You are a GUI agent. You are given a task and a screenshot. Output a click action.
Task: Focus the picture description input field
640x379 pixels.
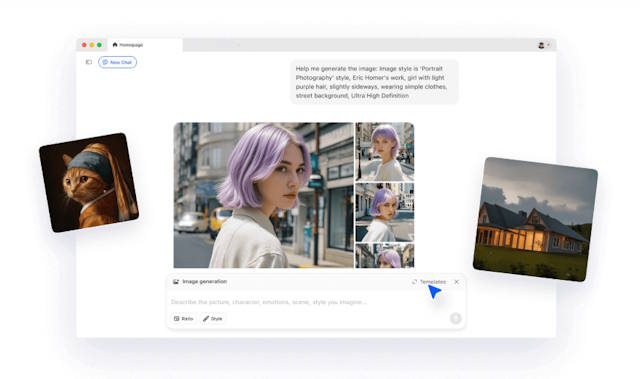click(310, 302)
